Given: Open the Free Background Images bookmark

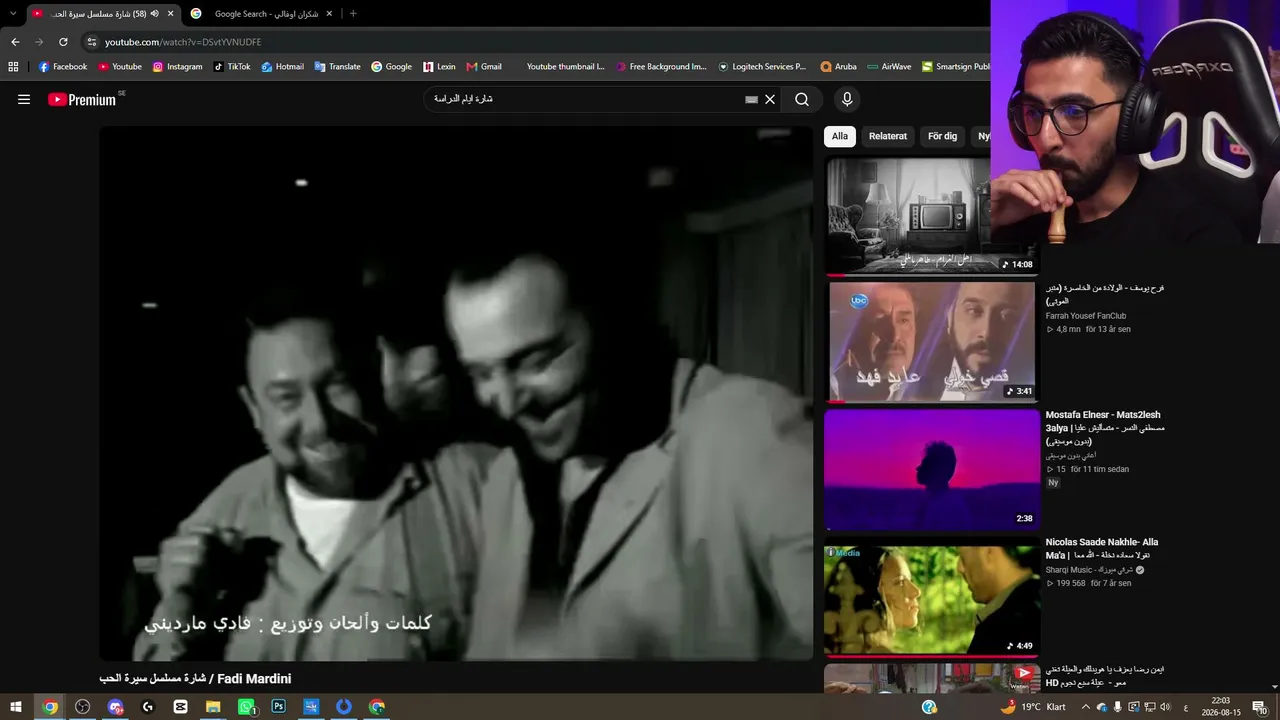Looking at the screenshot, I should click(x=661, y=67).
